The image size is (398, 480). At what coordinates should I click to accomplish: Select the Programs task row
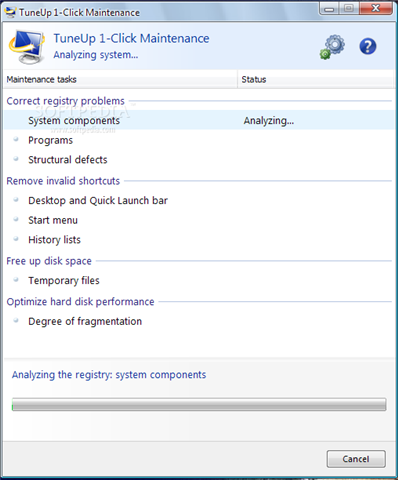pos(199,140)
